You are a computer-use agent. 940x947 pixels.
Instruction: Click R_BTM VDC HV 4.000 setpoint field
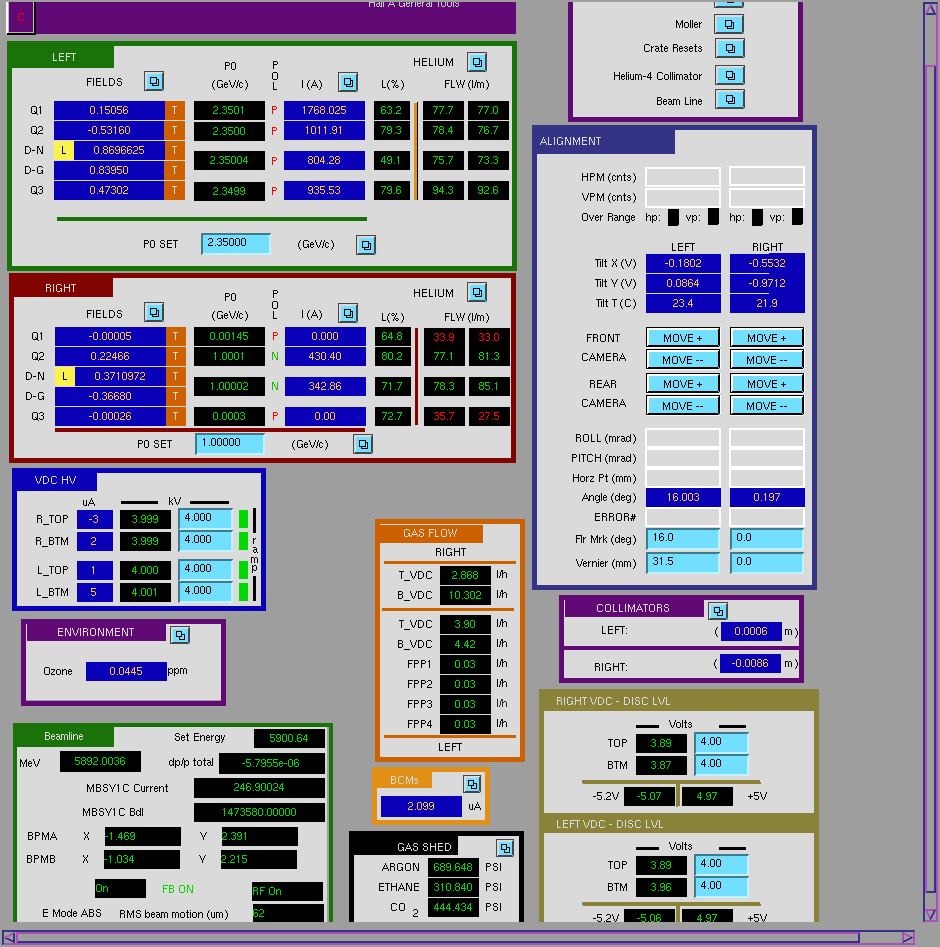point(205,540)
